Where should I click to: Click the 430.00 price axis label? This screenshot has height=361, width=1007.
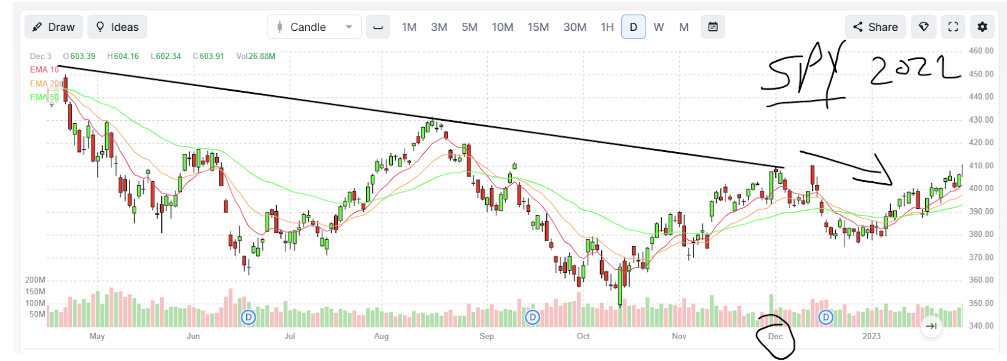(981, 119)
